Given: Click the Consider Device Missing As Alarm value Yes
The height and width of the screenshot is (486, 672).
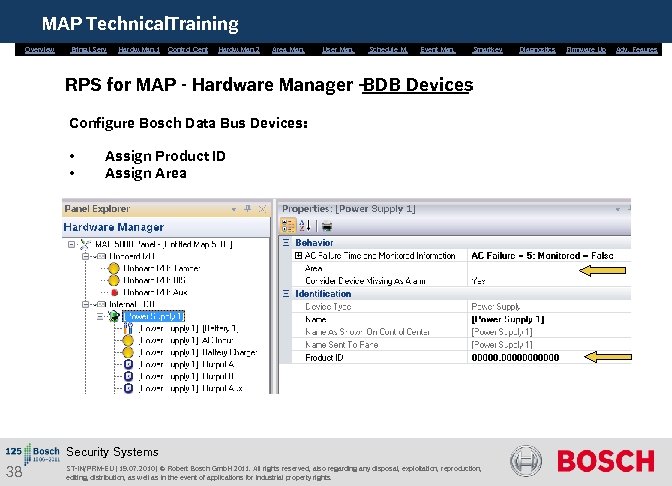Looking at the screenshot, I should click(478, 281).
